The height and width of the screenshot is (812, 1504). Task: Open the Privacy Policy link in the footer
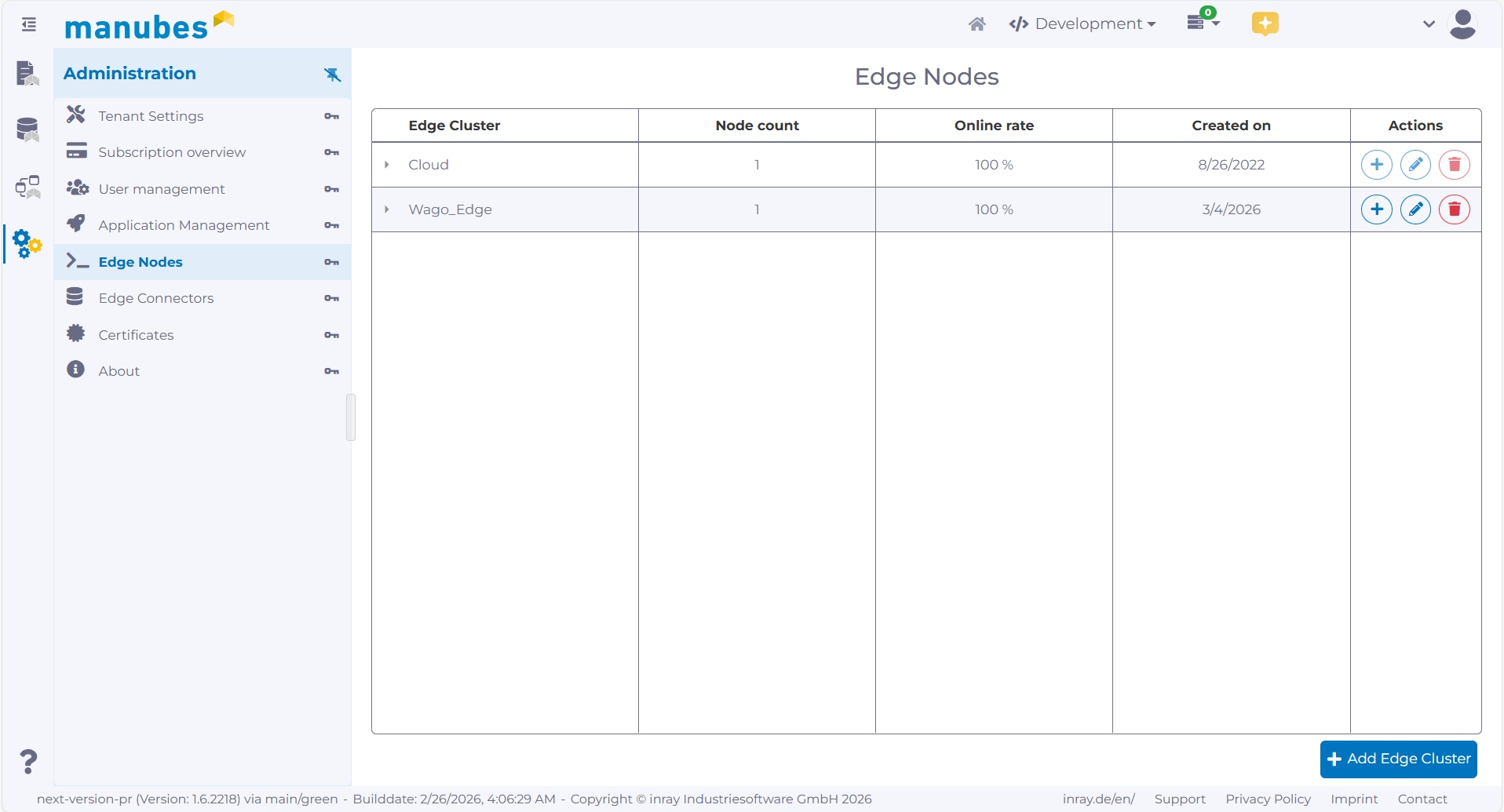(1268, 799)
